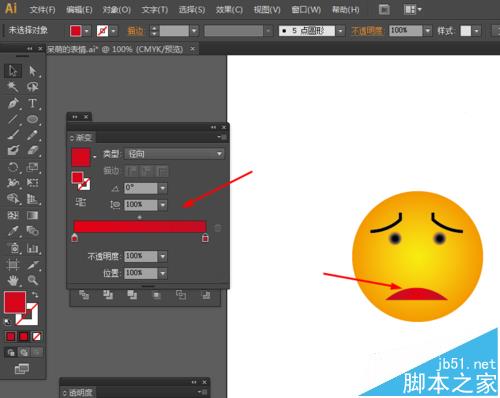Viewport: 500px width, 398px height.
Task: Open the brush definition dropdown
Action: pyautogui.click(x=340, y=31)
